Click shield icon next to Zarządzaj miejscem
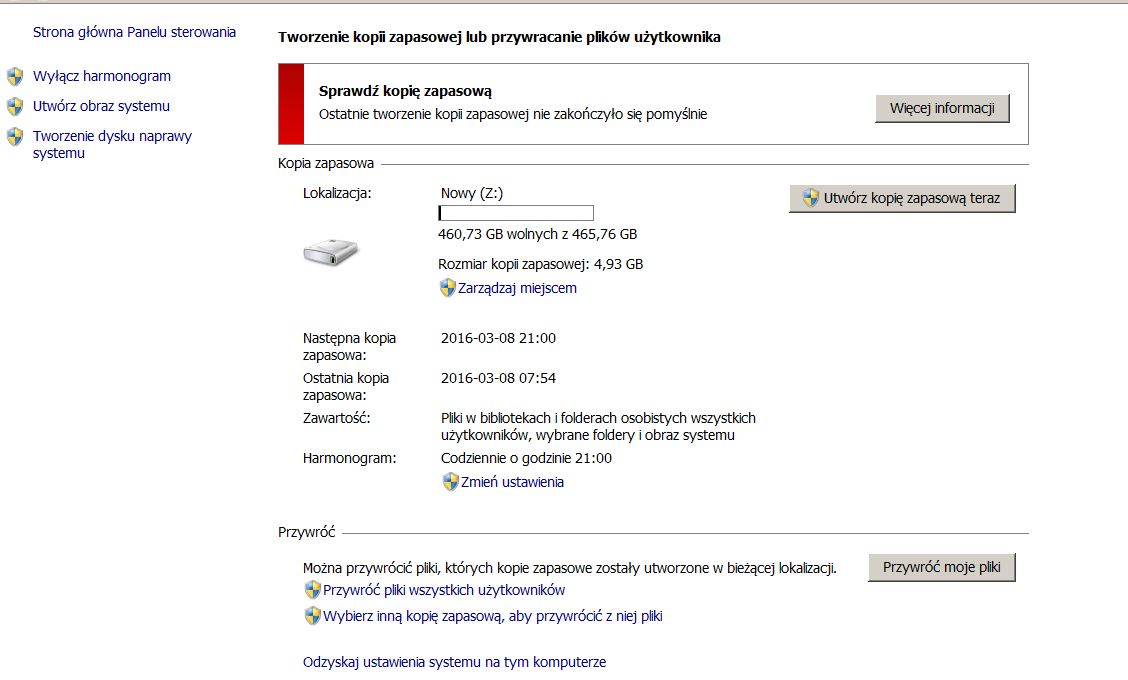Image resolution: width=1128 pixels, height=680 pixels. point(447,288)
